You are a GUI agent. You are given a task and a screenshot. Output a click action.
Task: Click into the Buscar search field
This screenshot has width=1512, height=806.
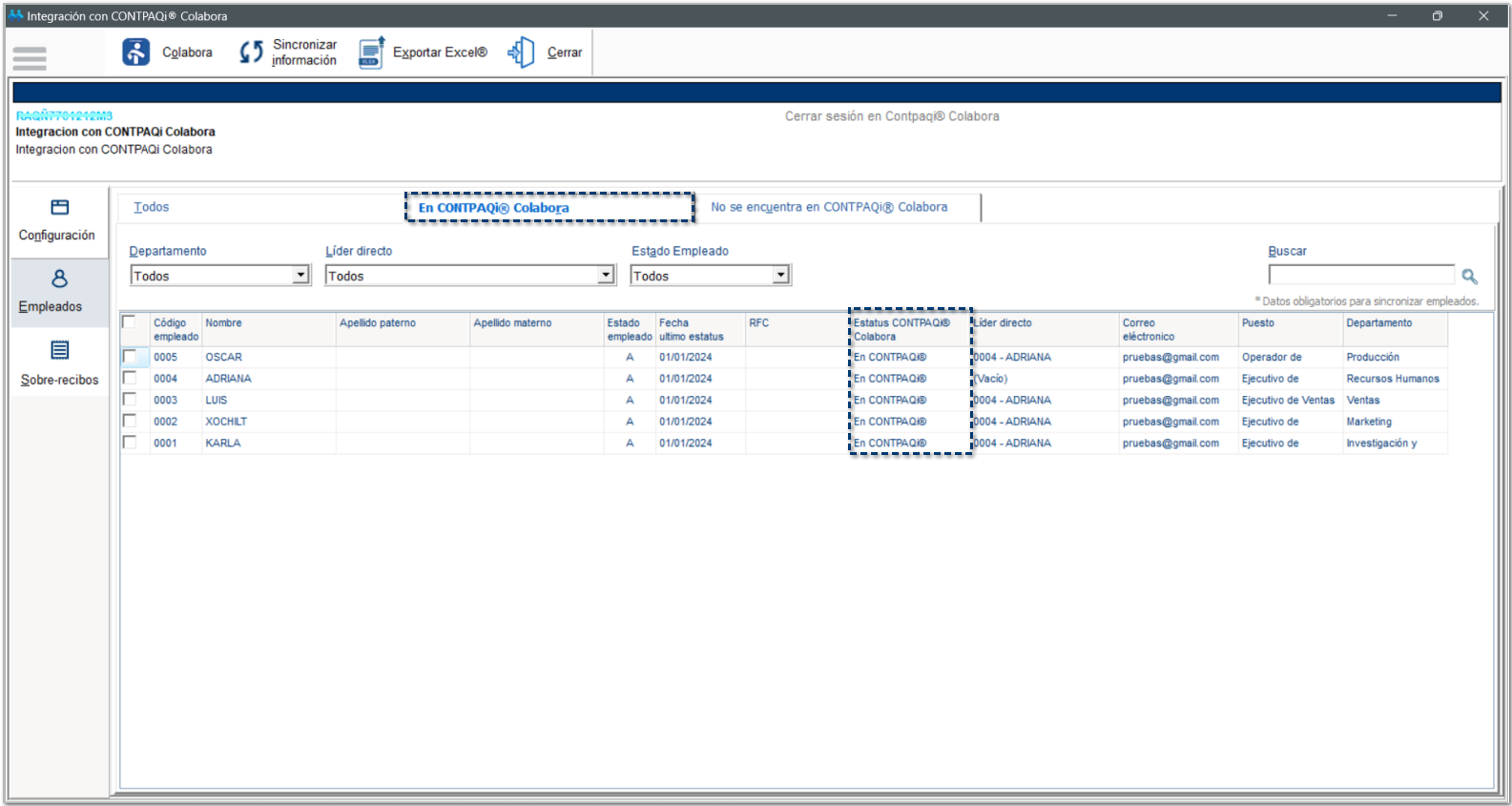(x=1360, y=276)
